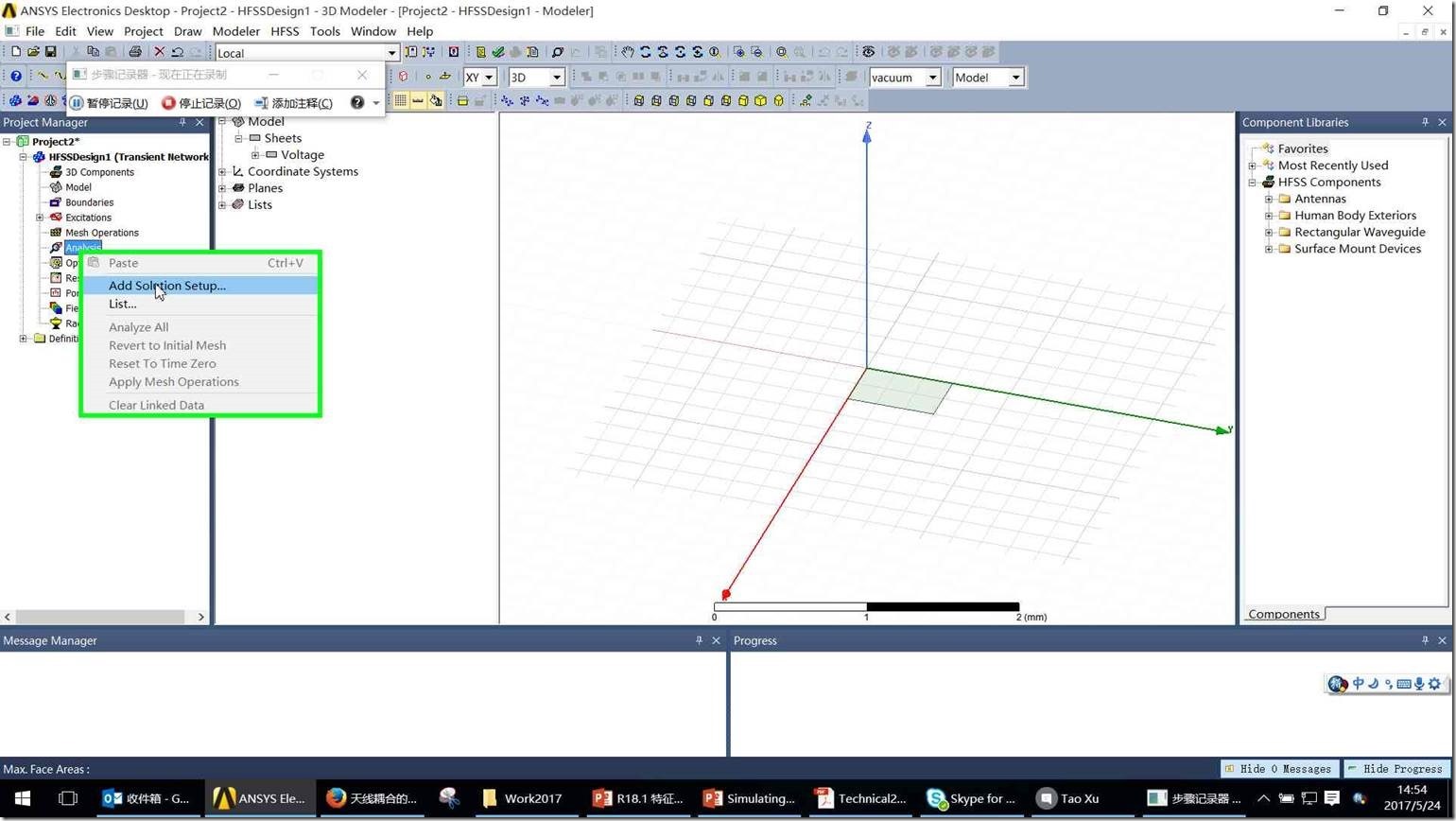Pin the Component Libraries panel
The width and height of the screenshot is (1456, 821).
pyautogui.click(x=1425, y=122)
